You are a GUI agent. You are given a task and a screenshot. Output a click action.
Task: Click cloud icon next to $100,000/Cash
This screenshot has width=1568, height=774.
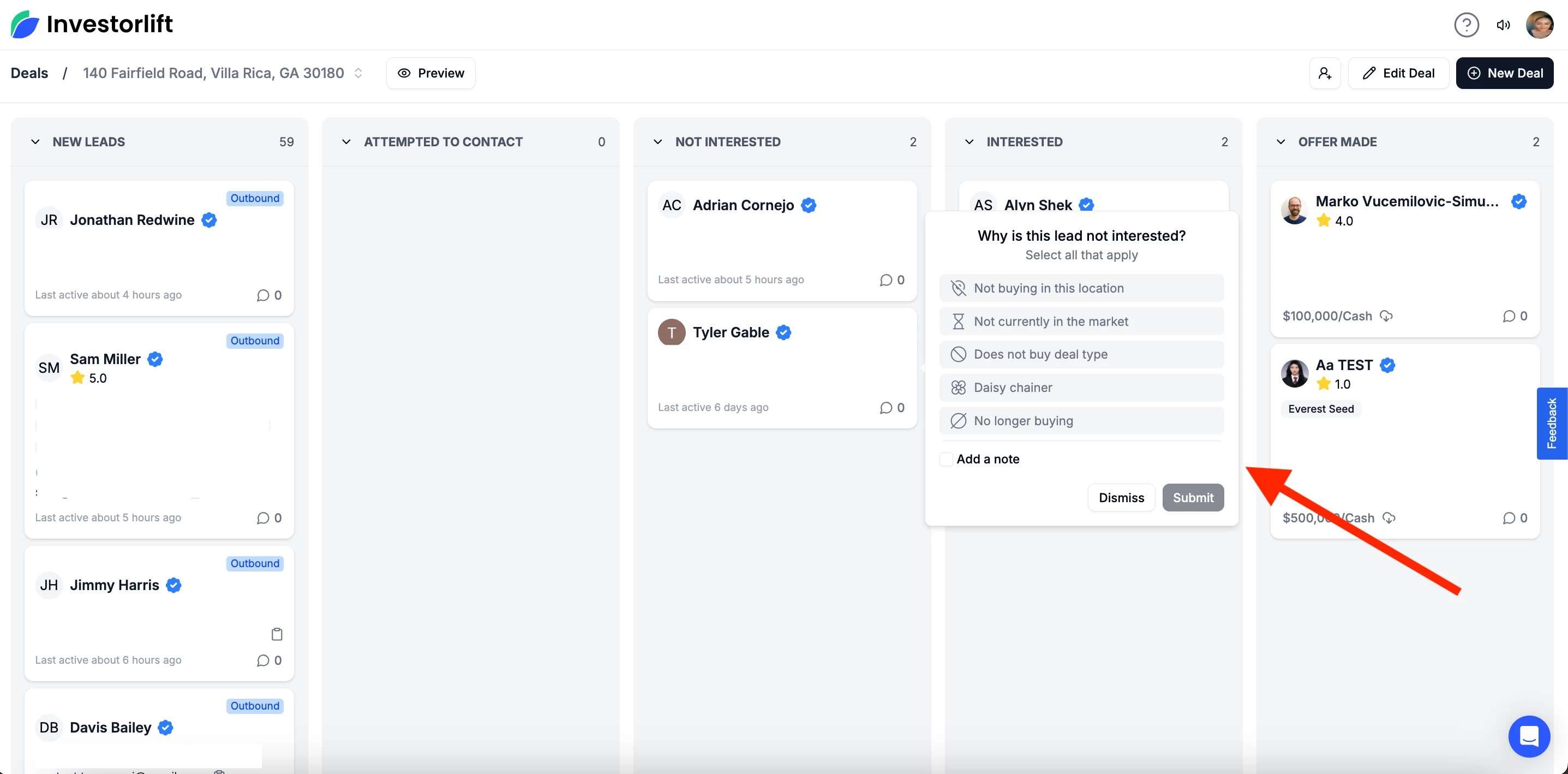pyautogui.click(x=1386, y=316)
